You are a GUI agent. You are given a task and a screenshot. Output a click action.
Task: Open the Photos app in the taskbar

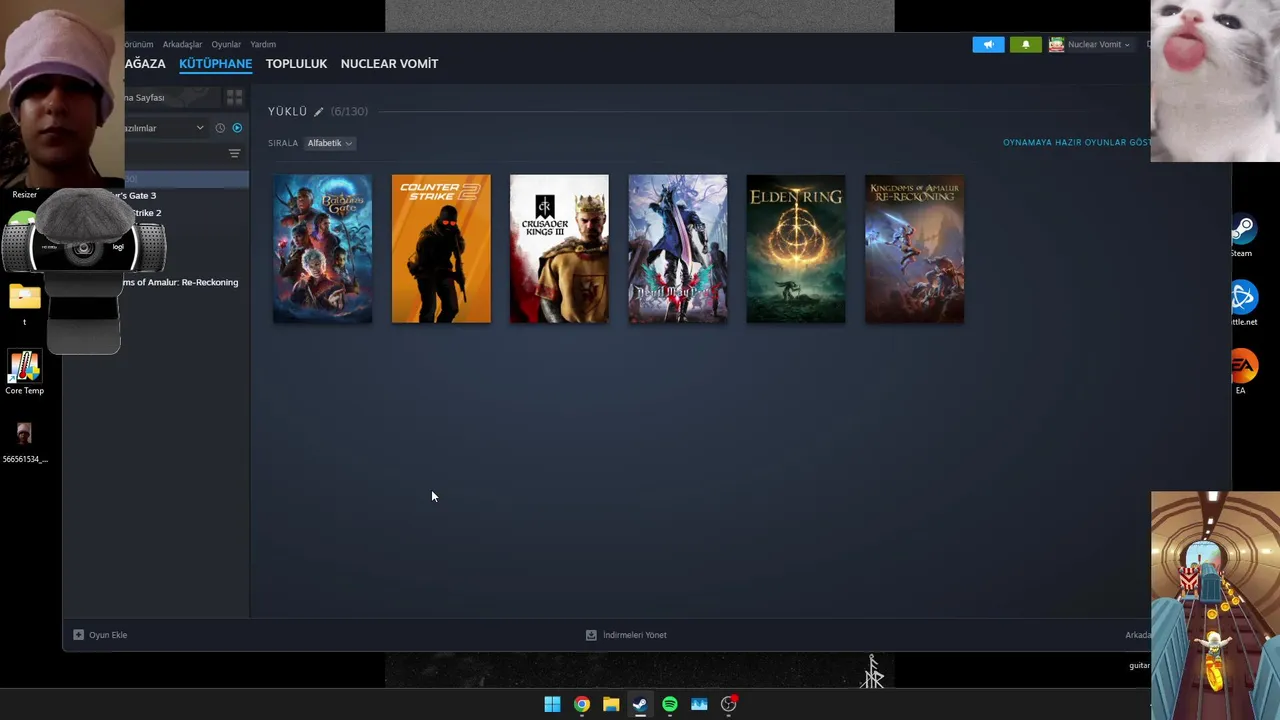click(699, 704)
